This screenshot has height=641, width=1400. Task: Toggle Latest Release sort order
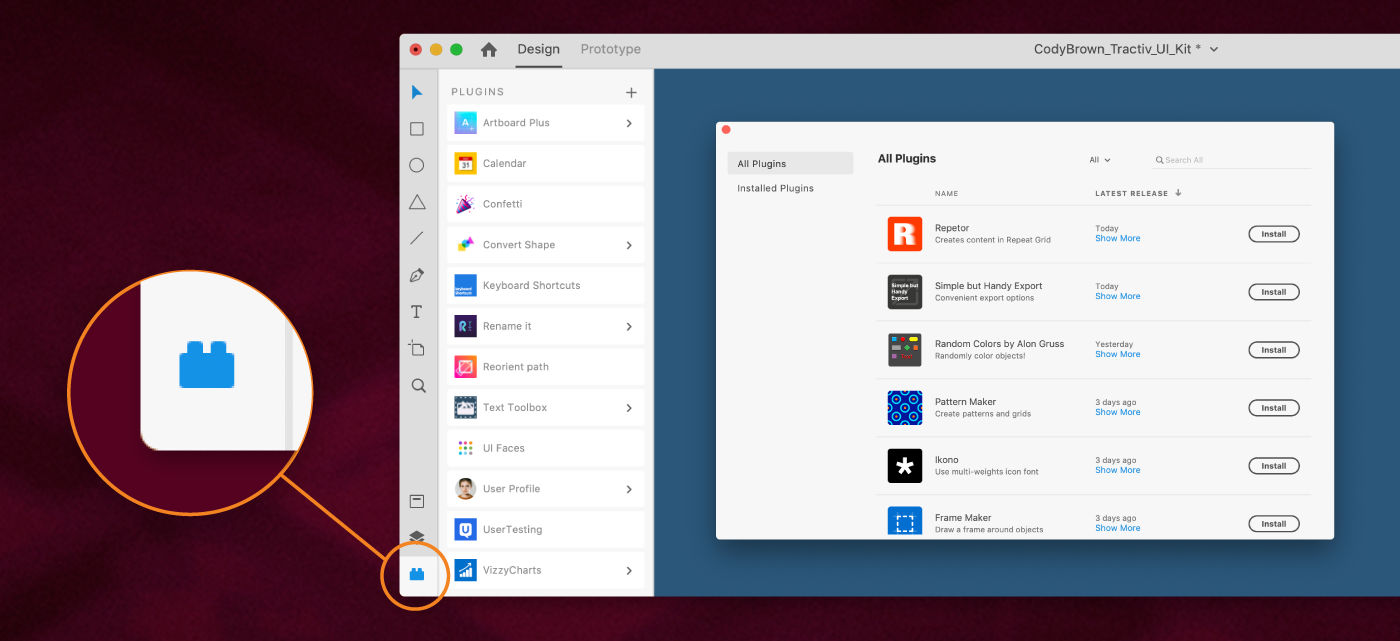click(1177, 192)
